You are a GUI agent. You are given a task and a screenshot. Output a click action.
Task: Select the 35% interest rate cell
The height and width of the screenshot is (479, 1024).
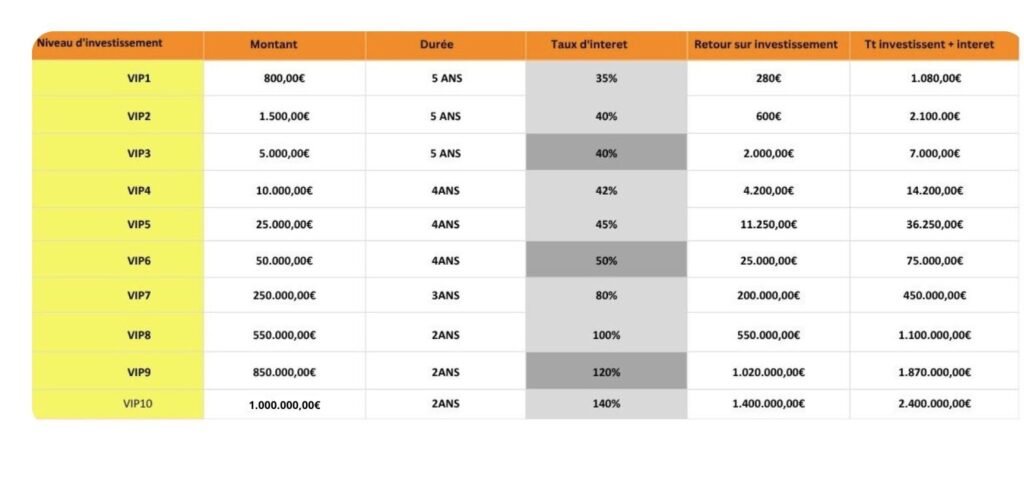[606, 79]
